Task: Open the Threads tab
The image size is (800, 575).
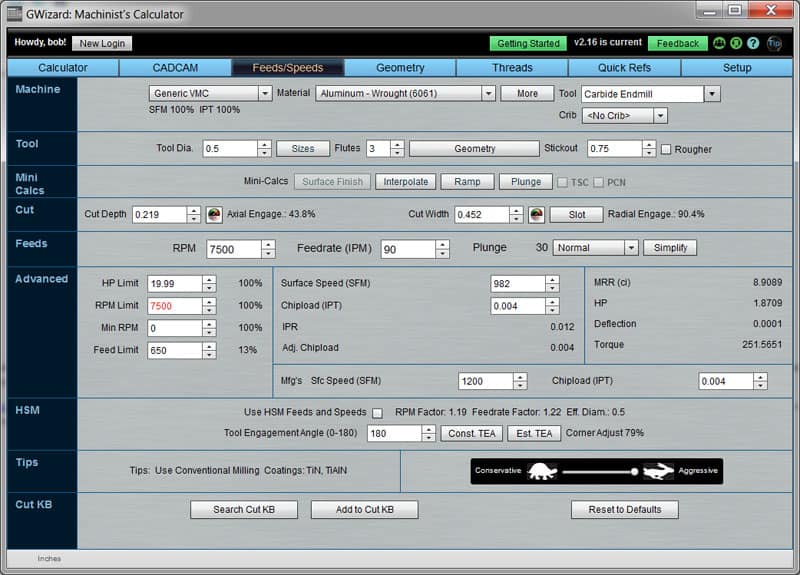Action: (x=512, y=68)
